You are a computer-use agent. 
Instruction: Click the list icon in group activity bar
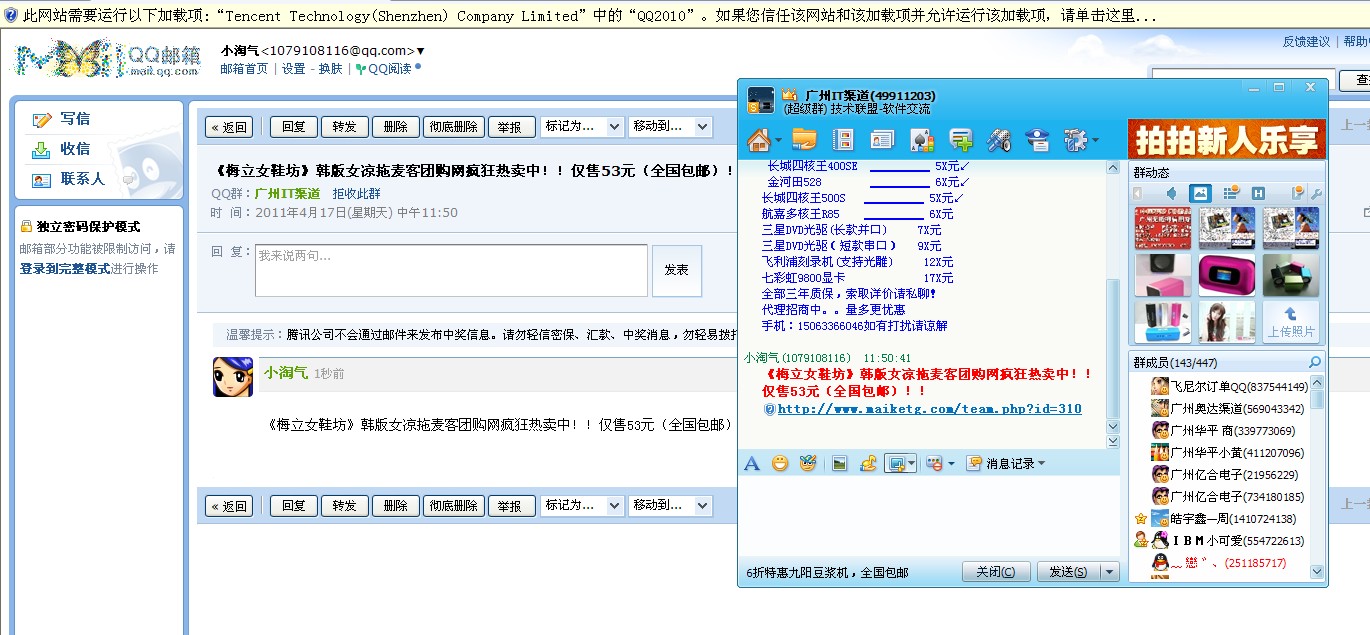(1231, 193)
